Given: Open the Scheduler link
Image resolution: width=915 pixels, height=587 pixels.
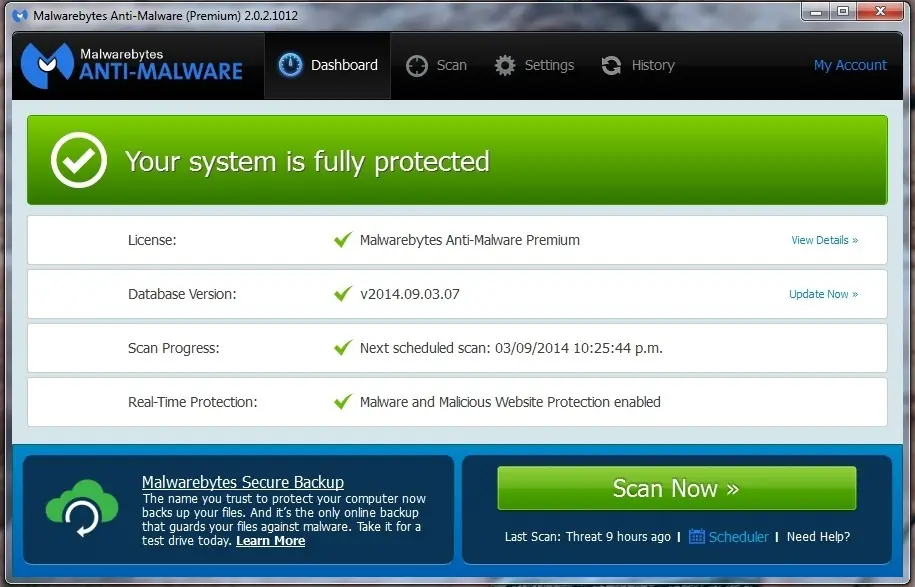Looking at the screenshot, I should pyautogui.click(x=738, y=537).
